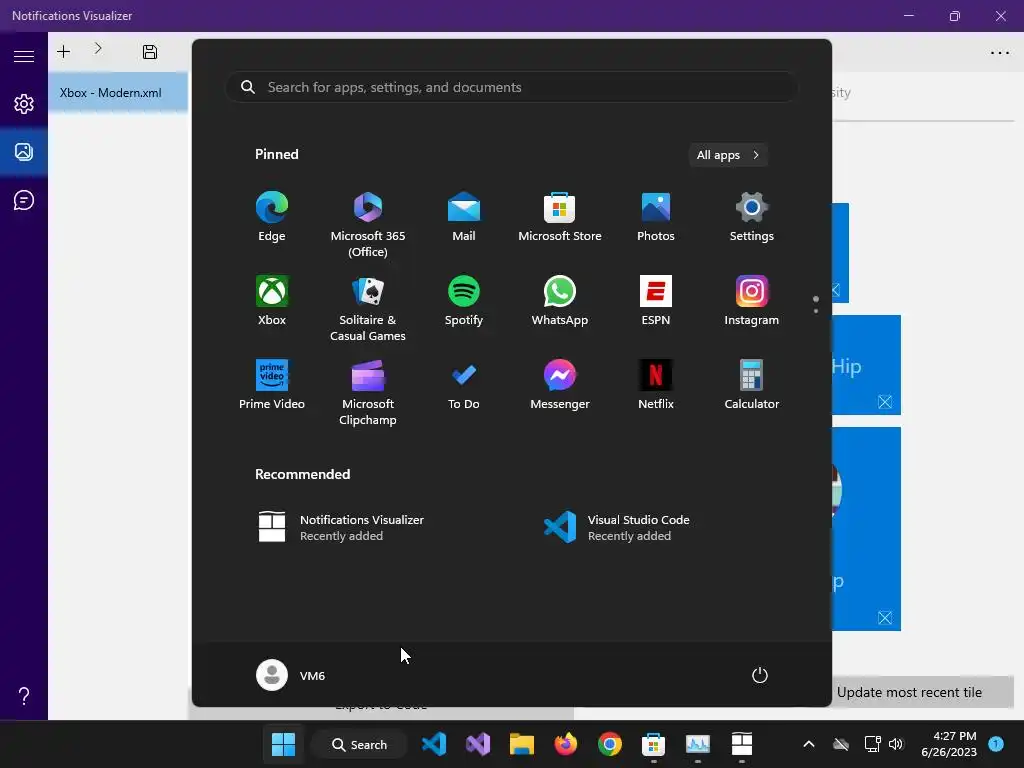Viewport: 1024px width, 768px height.
Task: Launch the Xbox app
Action: coord(272,301)
